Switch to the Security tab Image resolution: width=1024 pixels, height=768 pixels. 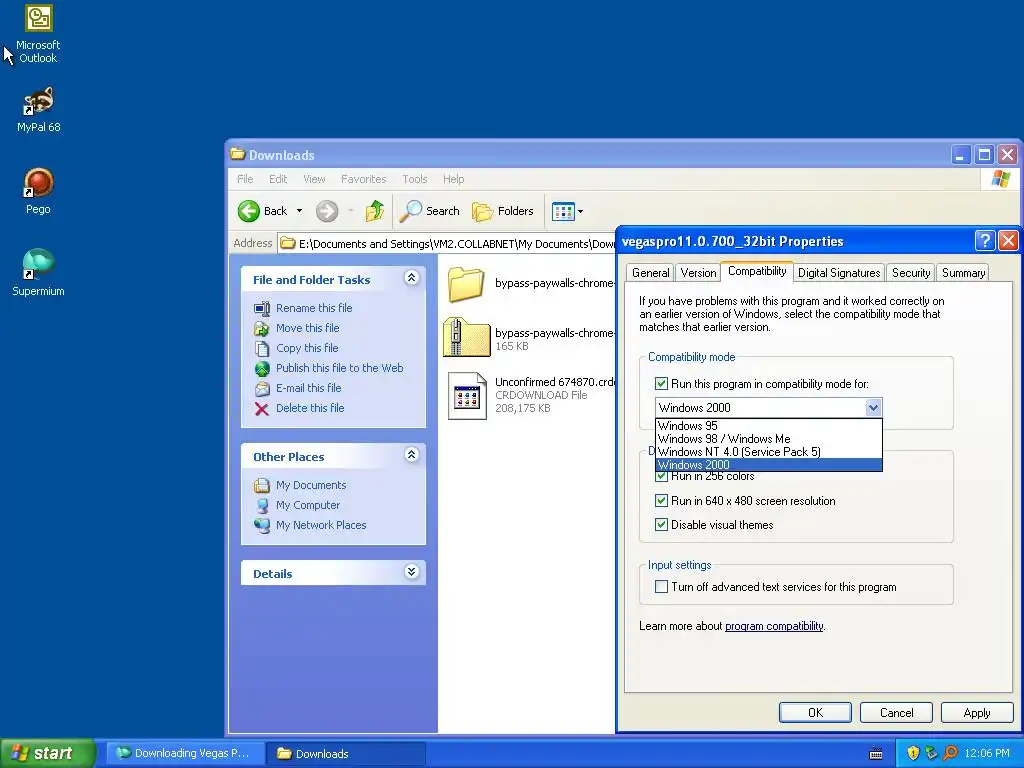point(910,273)
